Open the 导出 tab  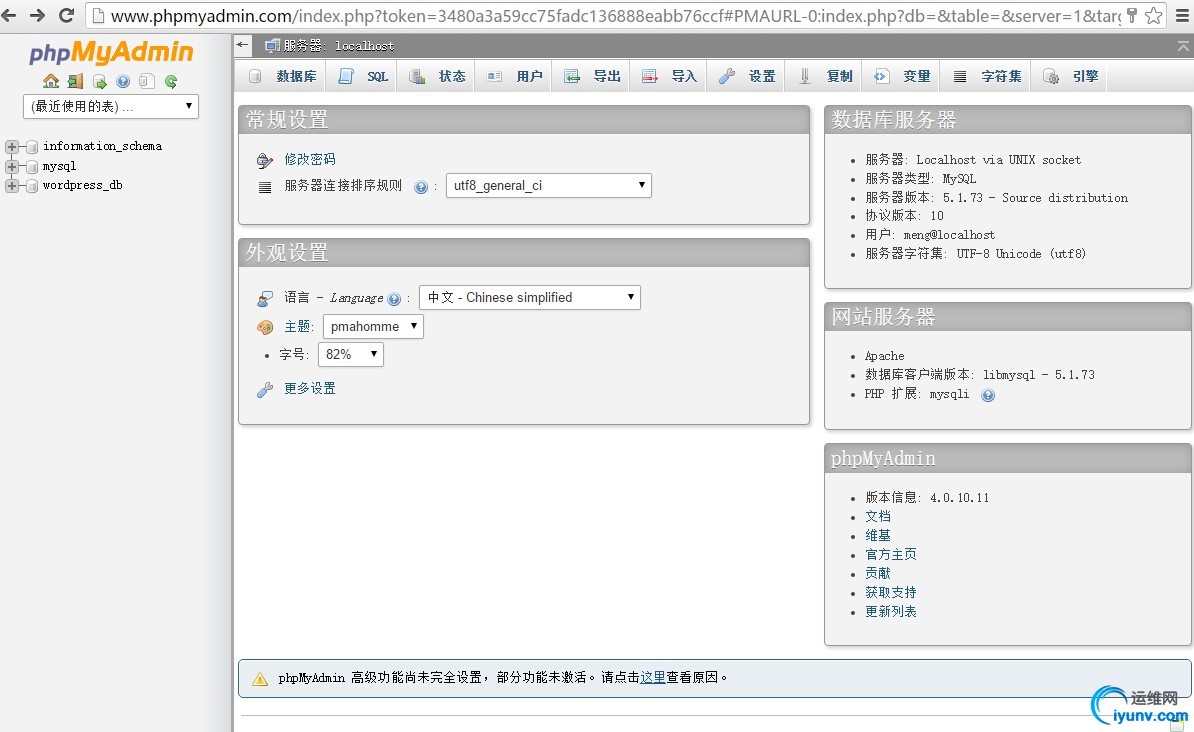[x=592, y=76]
